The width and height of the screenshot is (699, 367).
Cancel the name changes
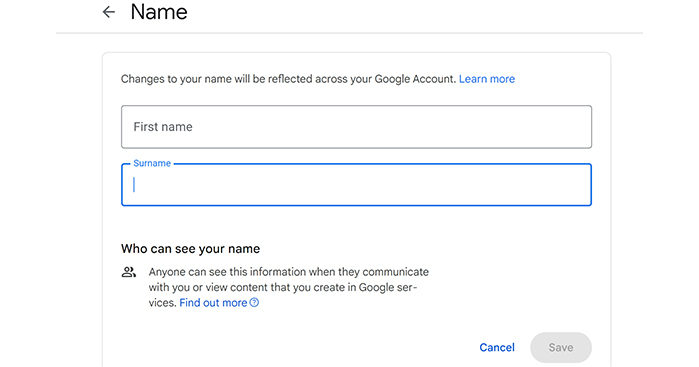[x=497, y=347]
